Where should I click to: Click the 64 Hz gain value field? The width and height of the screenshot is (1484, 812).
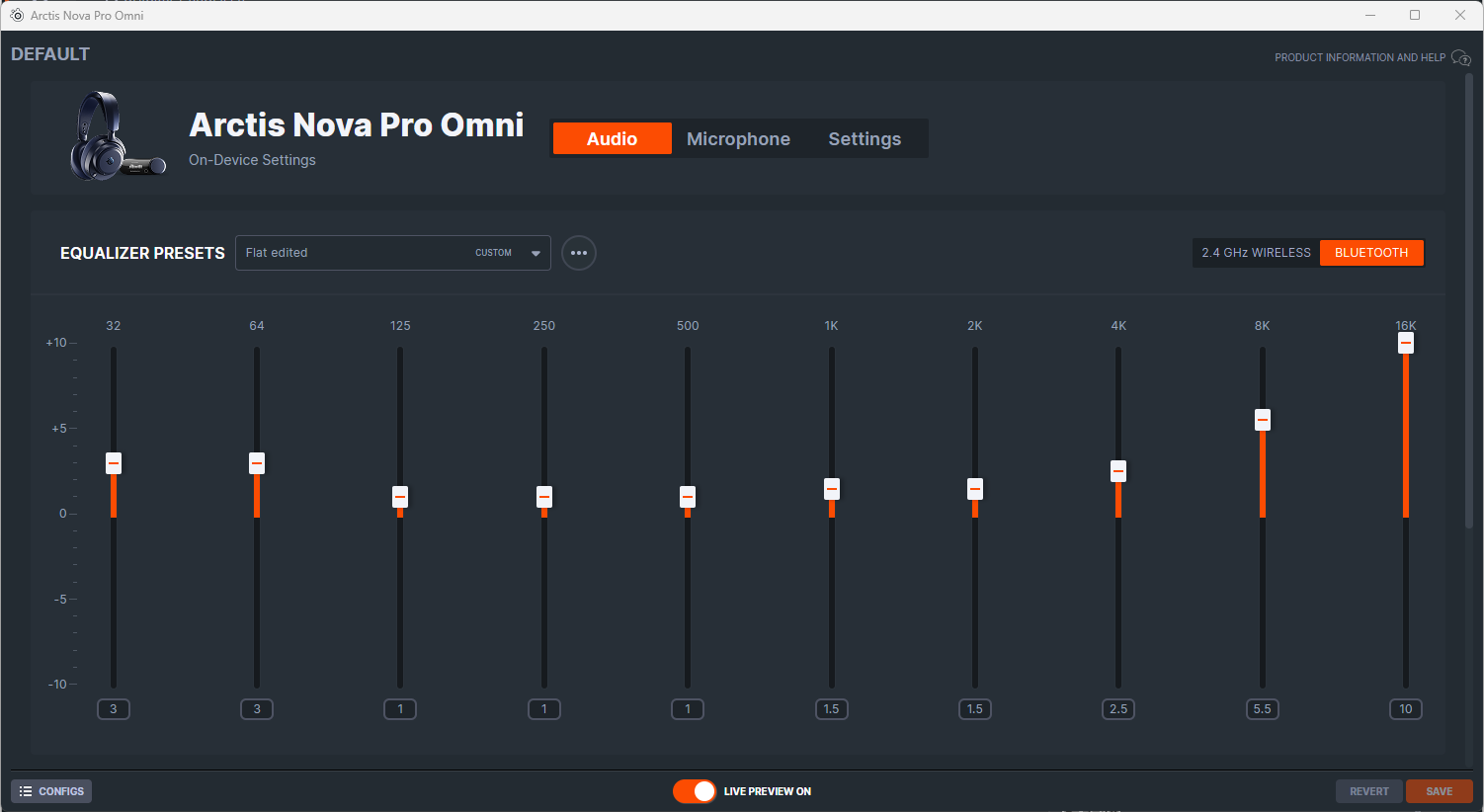point(257,709)
